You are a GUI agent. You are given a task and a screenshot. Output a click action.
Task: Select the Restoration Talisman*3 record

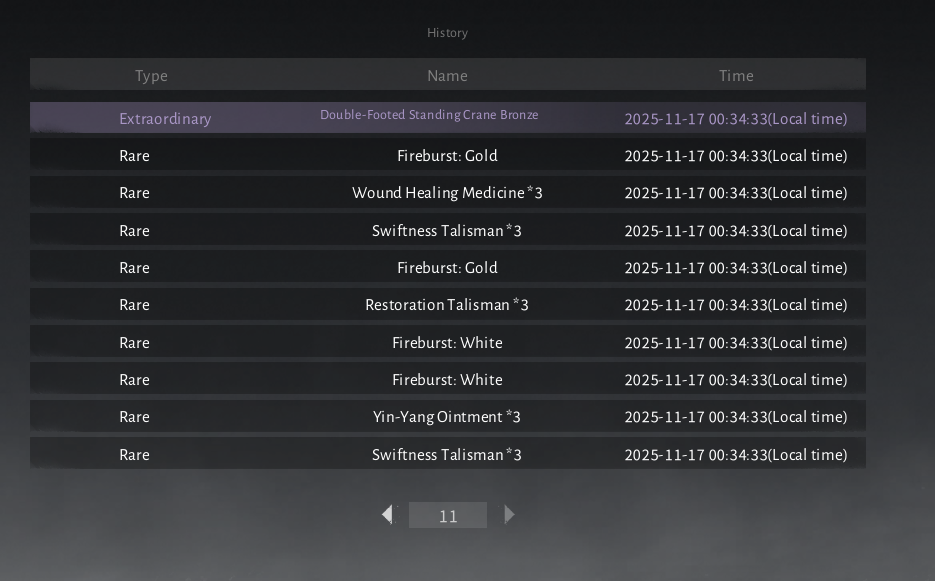pos(447,305)
